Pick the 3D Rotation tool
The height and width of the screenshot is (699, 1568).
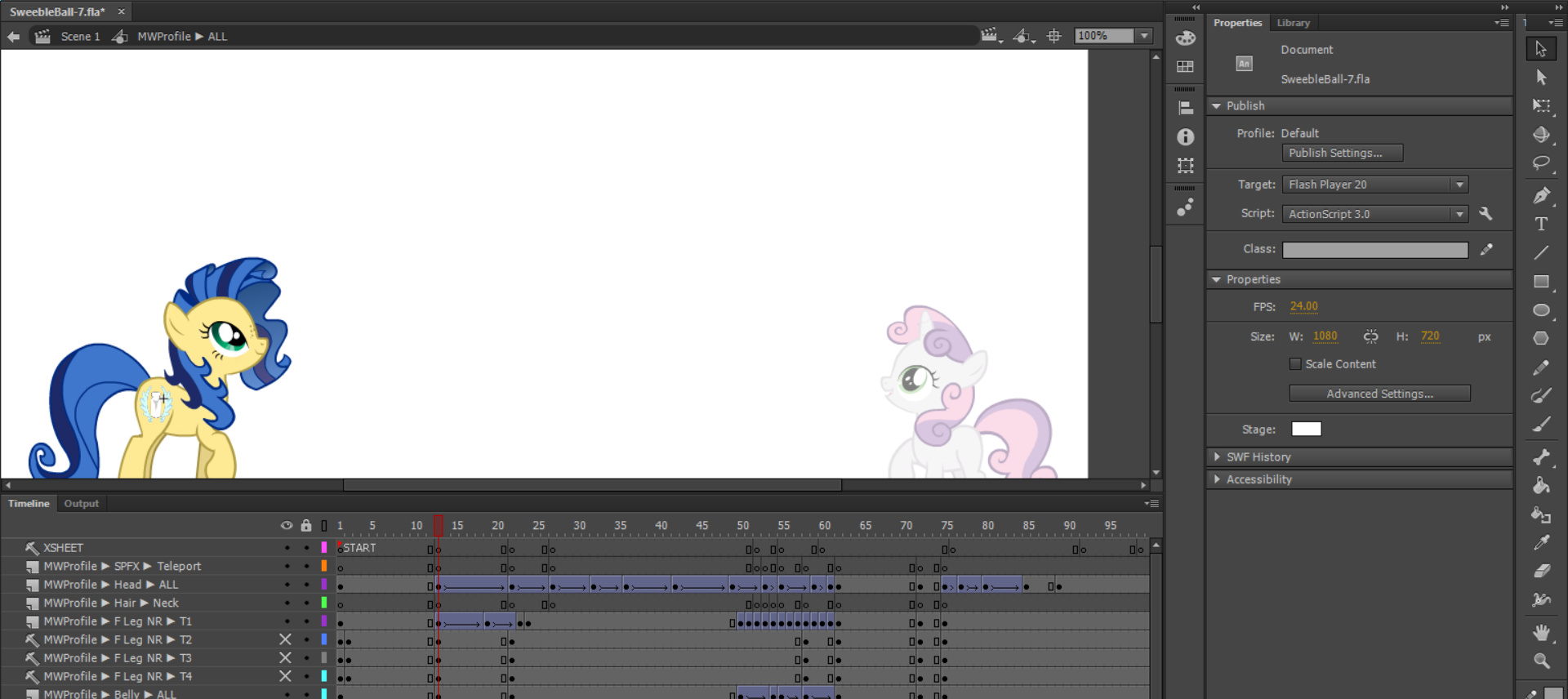[1541, 135]
